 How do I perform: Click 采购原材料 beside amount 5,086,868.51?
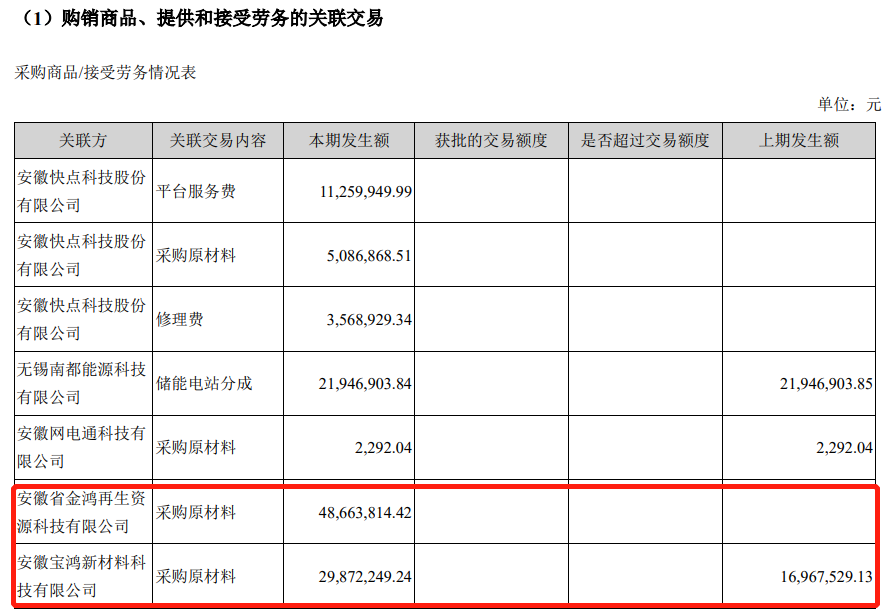195,256
